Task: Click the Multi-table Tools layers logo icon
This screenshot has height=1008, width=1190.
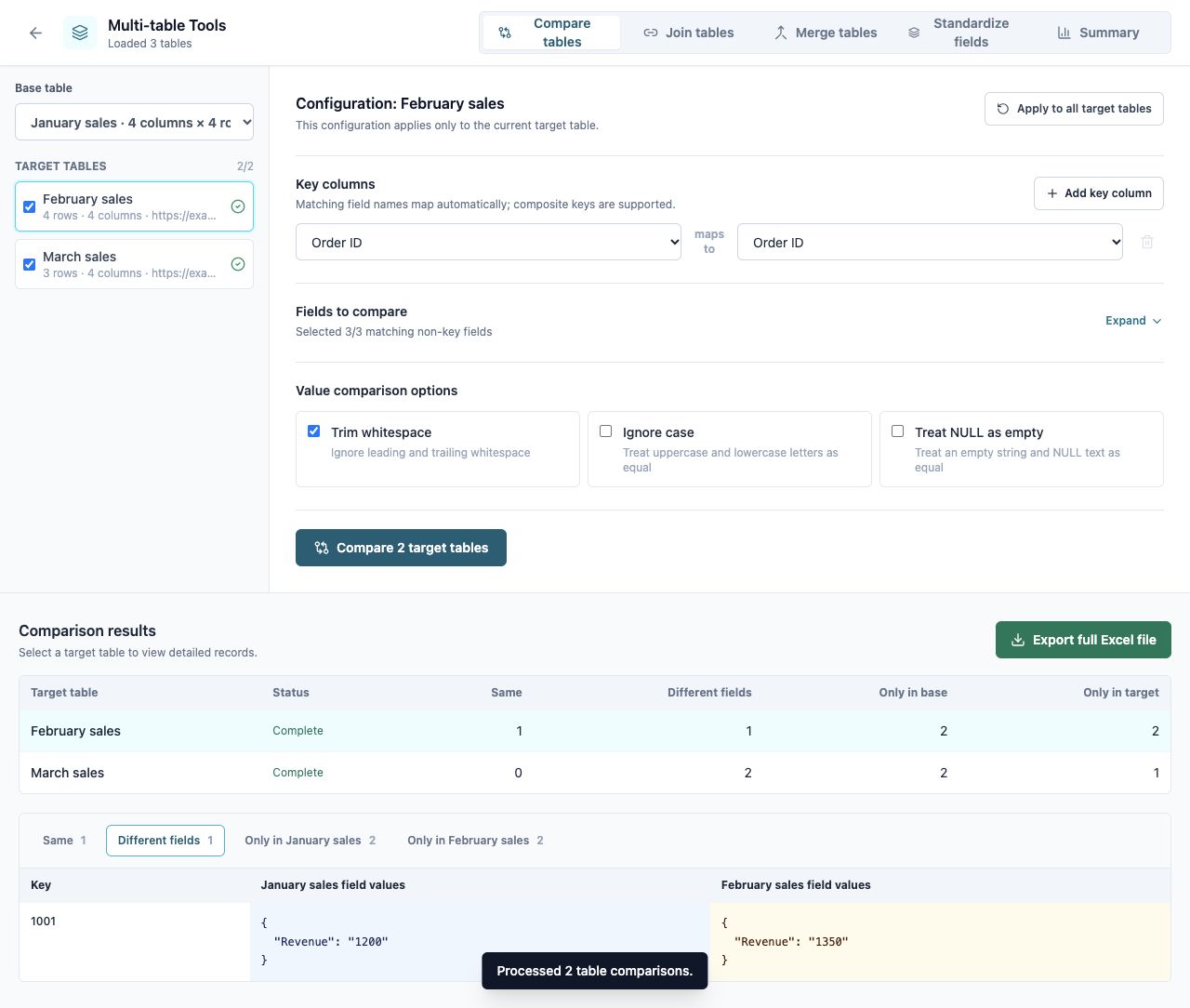Action: click(80, 33)
